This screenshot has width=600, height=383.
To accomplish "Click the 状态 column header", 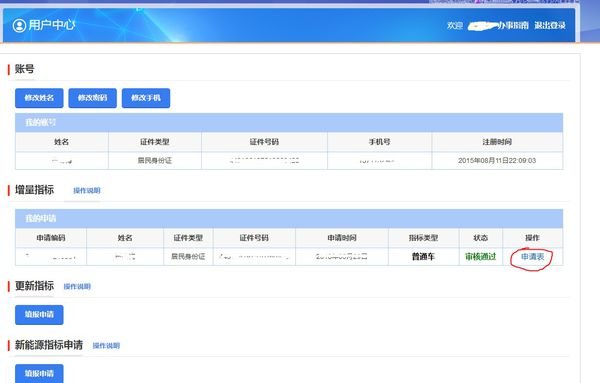I will (x=481, y=238).
